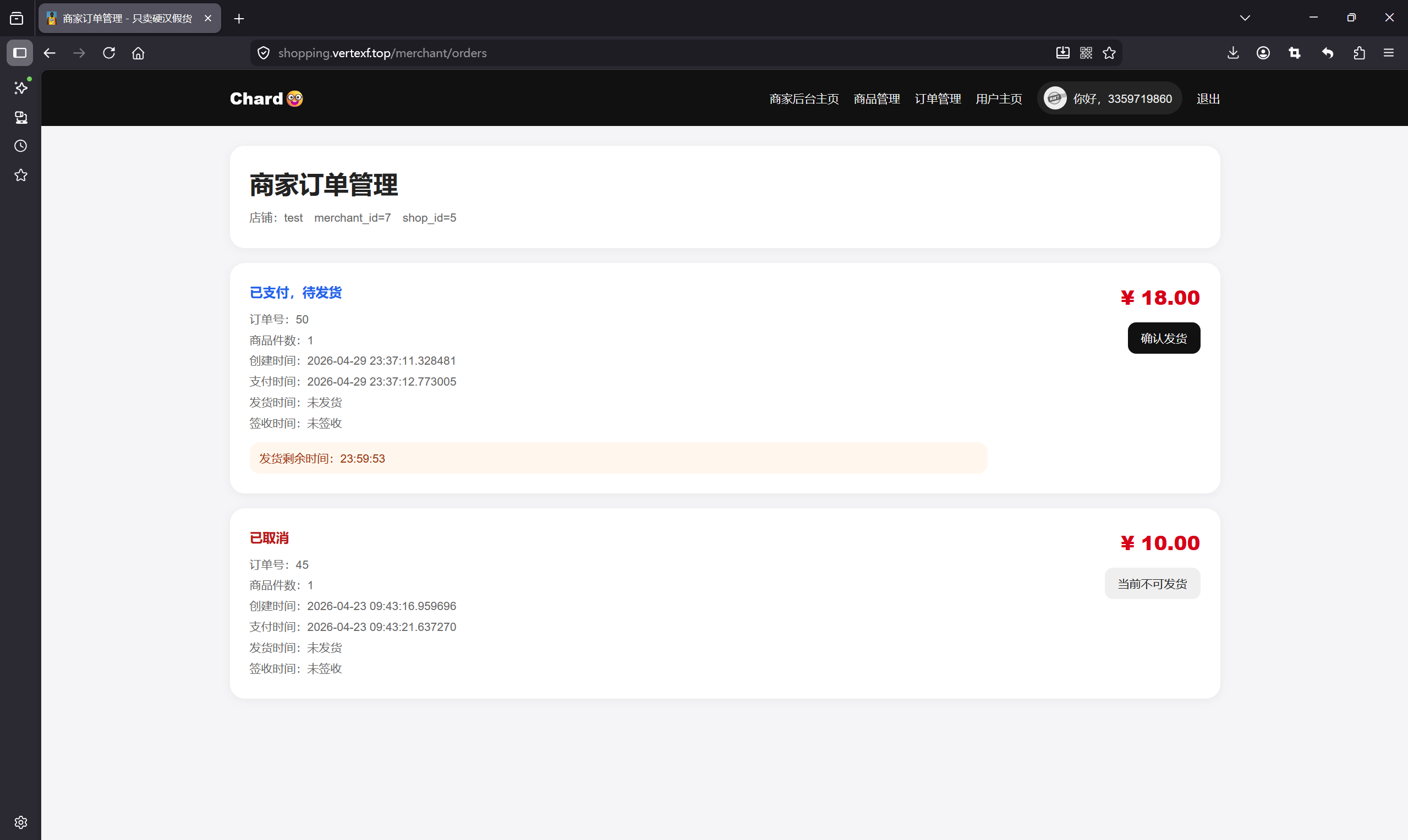This screenshot has width=1408, height=840.
Task: Click the 发货剩余时间 countdown banner
Action: (x=618, y=458)
